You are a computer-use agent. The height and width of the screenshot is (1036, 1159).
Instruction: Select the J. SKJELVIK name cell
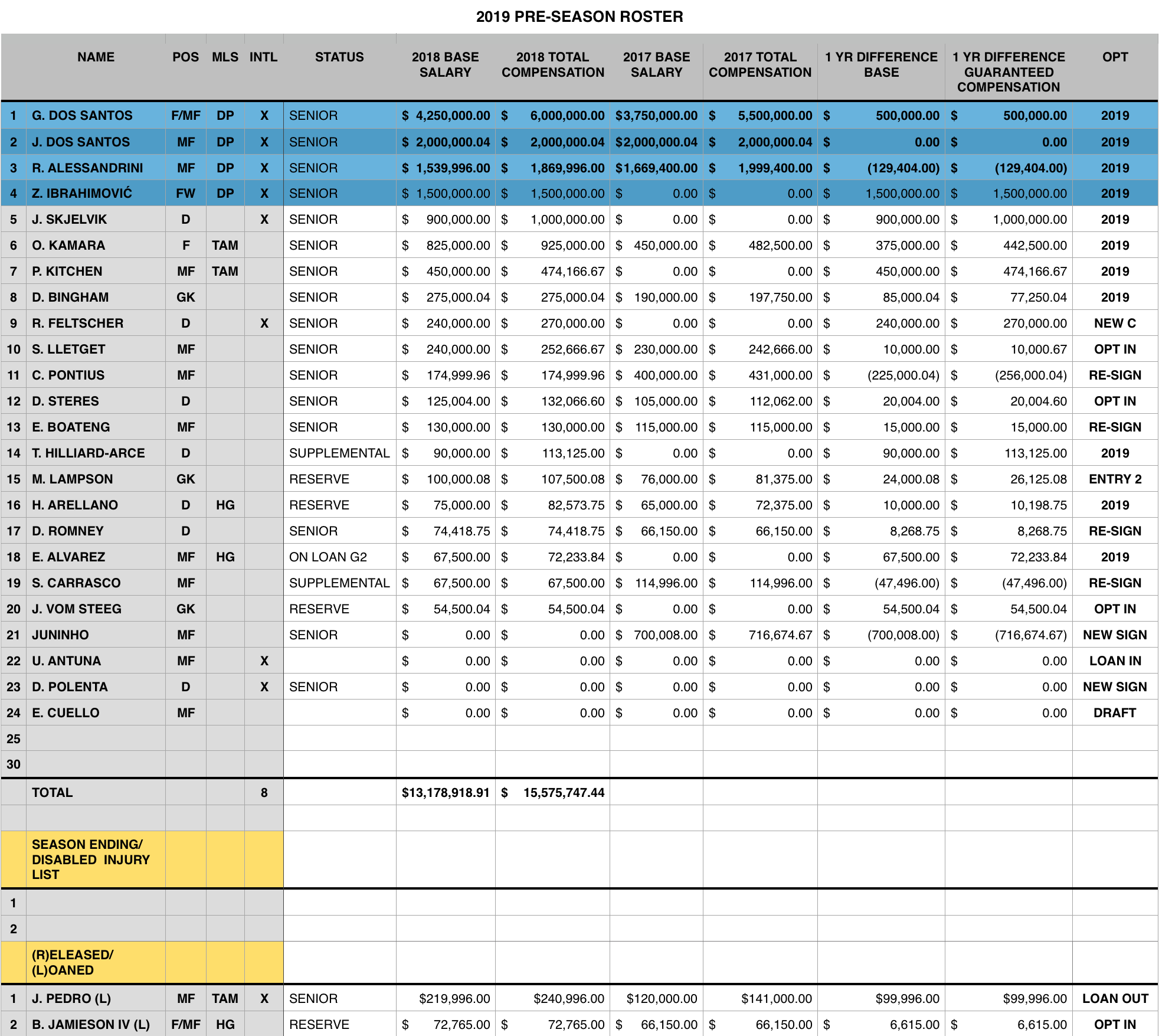(x=96, y=220)
